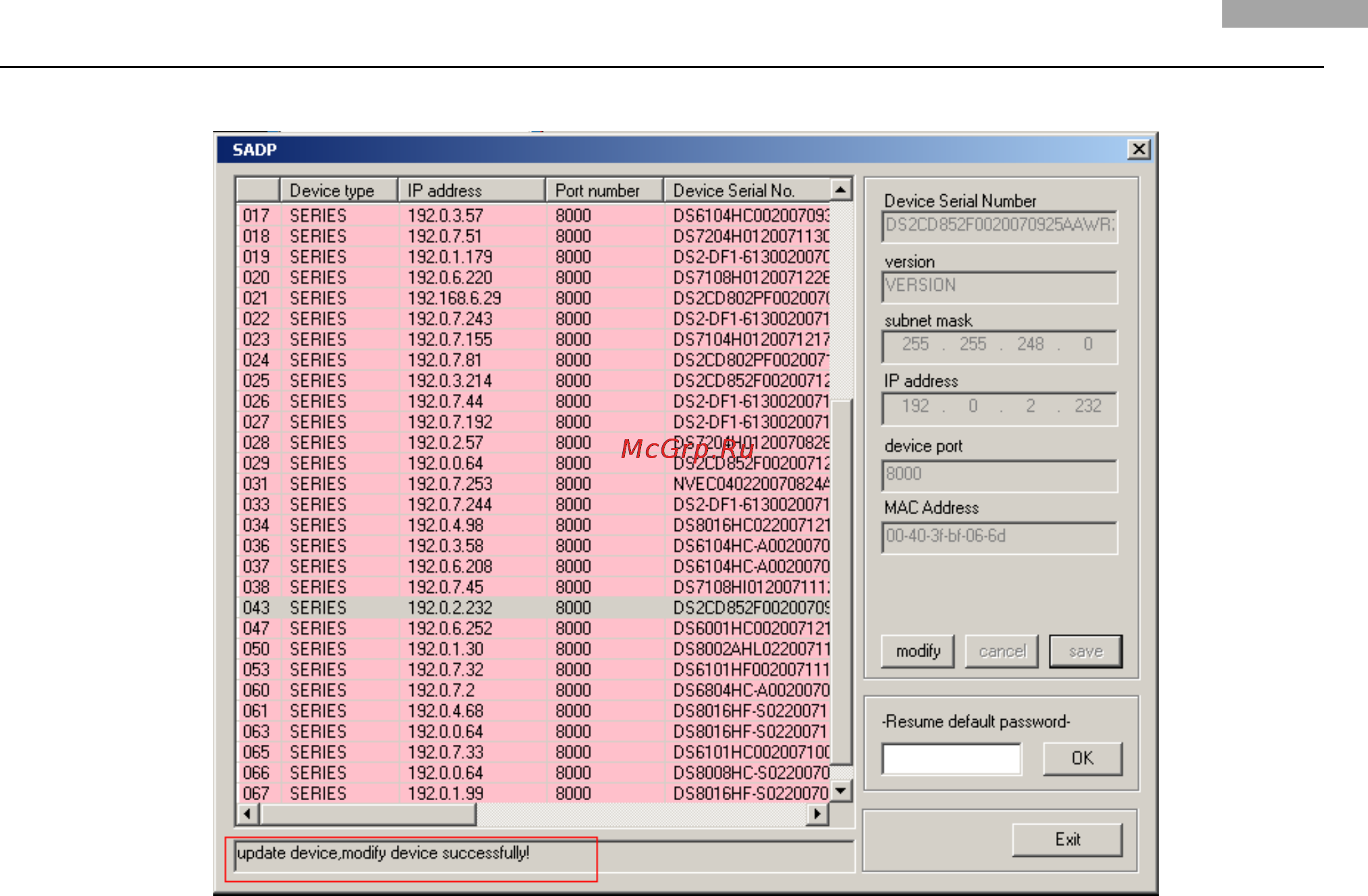Screen dimensions: 1368x896
Task: Click the Device Serial Number field
Action: tap(1000, 226)
